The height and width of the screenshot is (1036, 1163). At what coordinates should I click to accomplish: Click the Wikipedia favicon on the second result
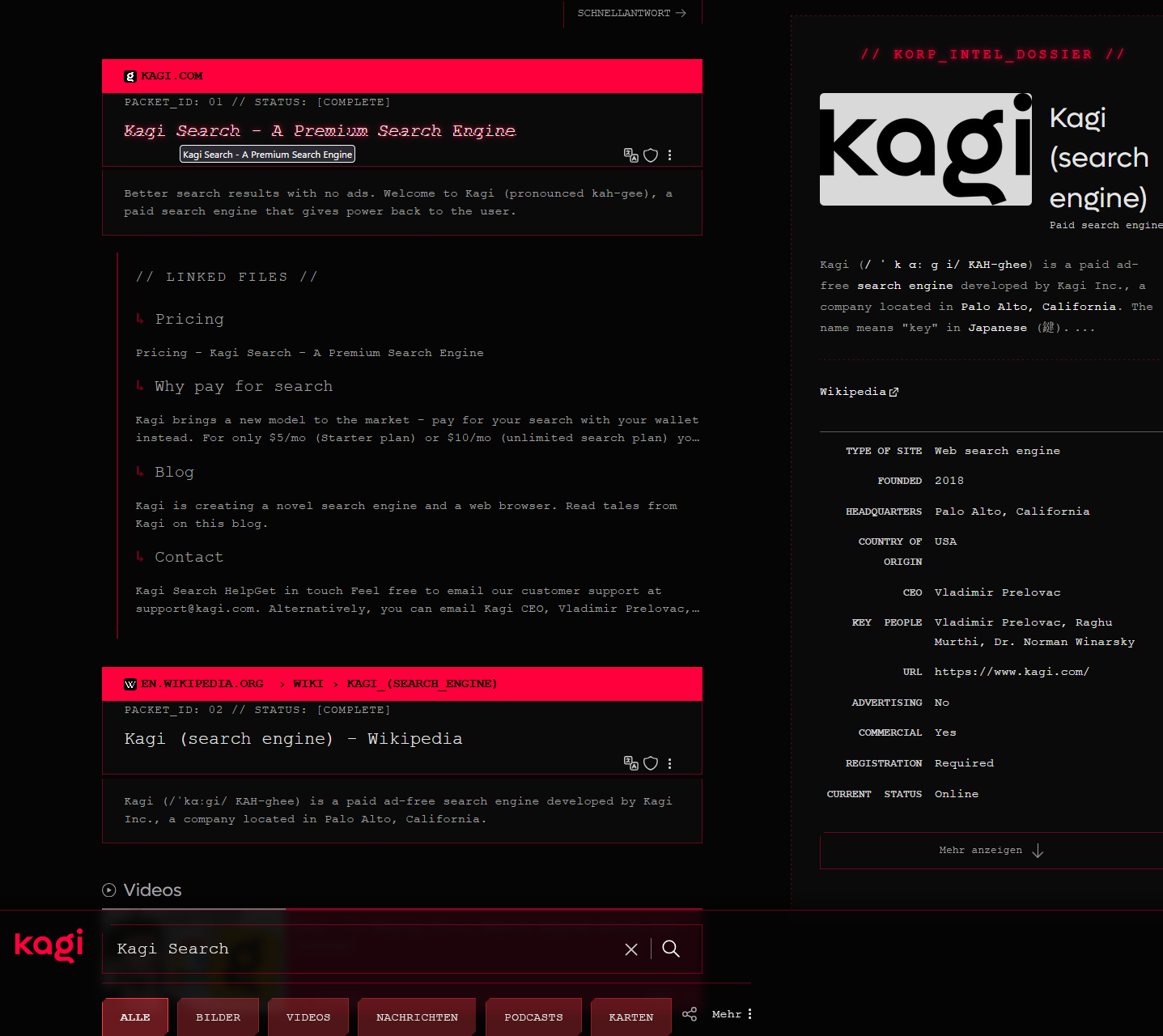click(130, 684)
